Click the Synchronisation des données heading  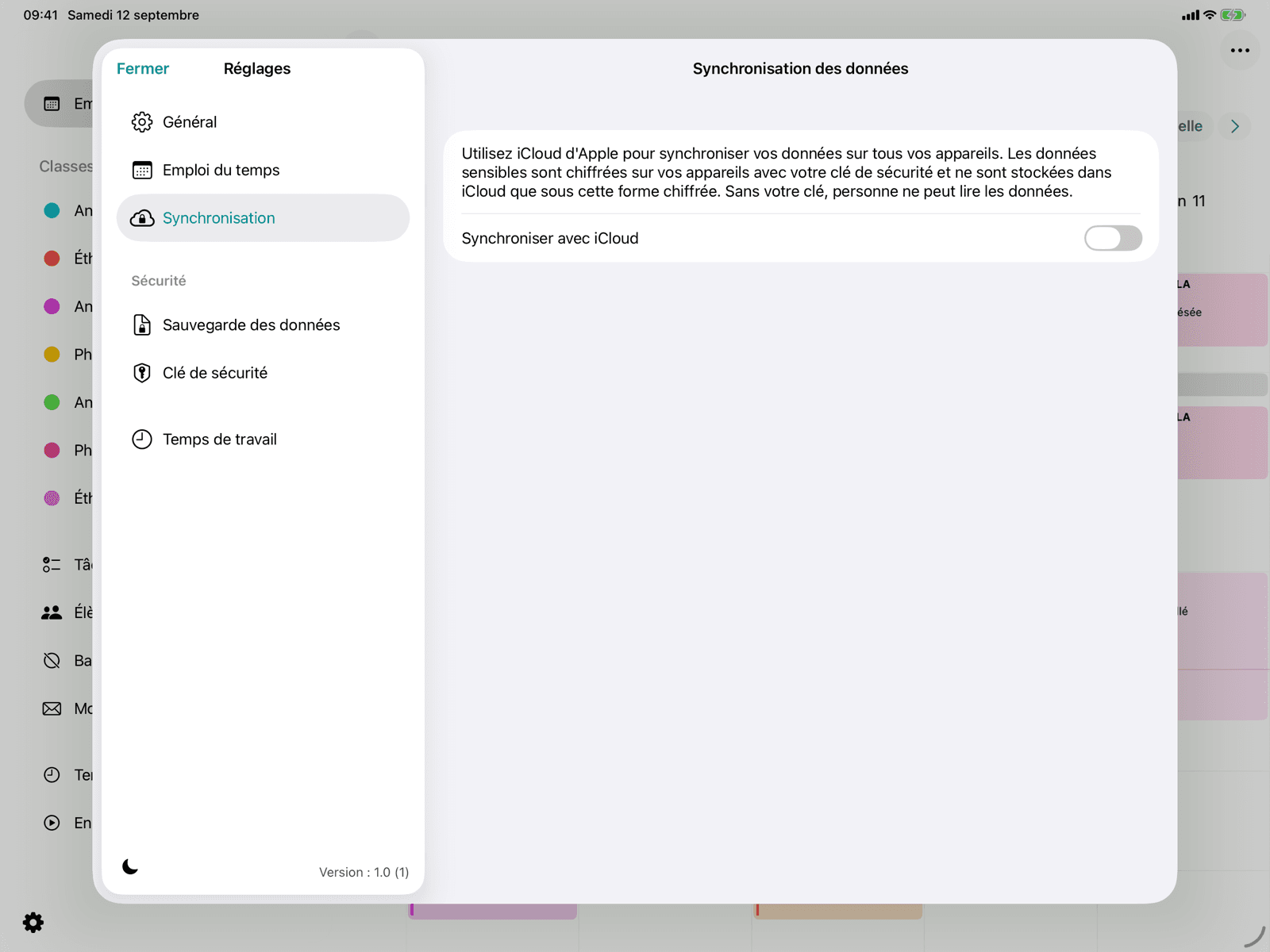[x=801, y=69]
